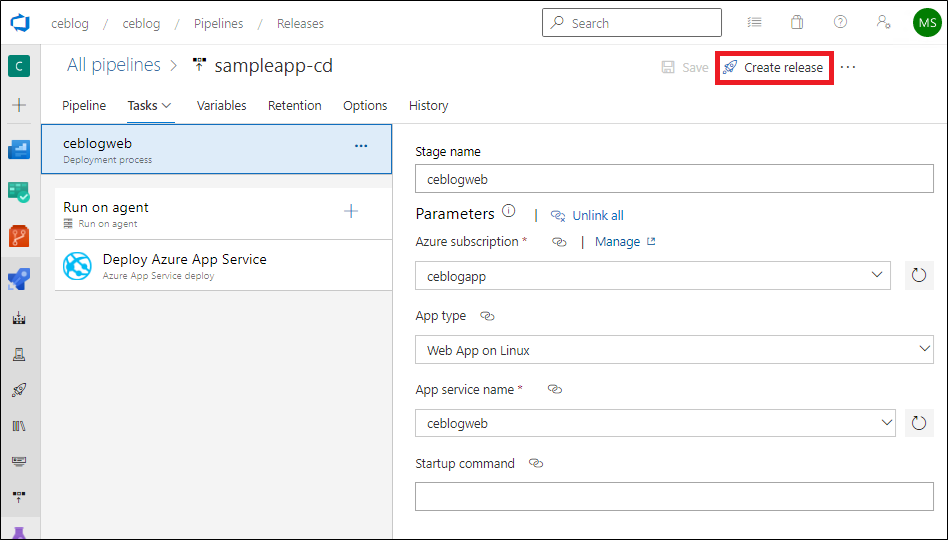Open more actions ellipsis next to Create release
The width and height of the screenshot is (948, 540).
pyautogui.click(x=848, y=67)
